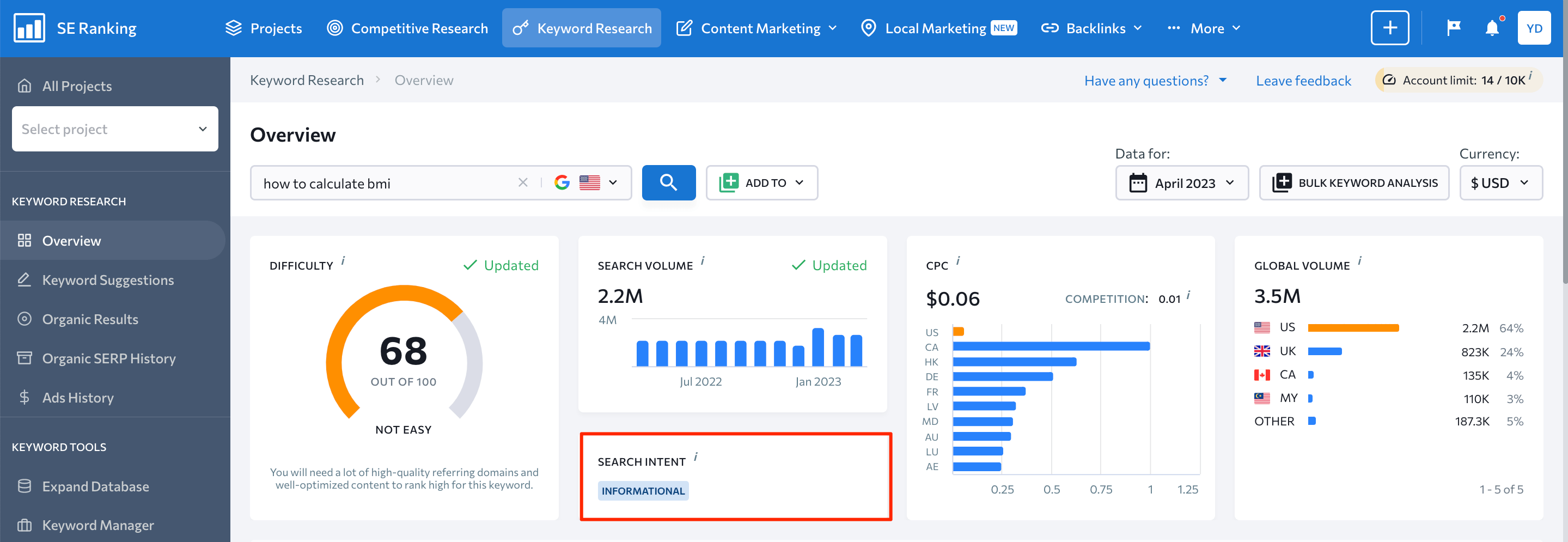Open the April 2023 date picker

pyautogui.click(x=1181, y=182)
